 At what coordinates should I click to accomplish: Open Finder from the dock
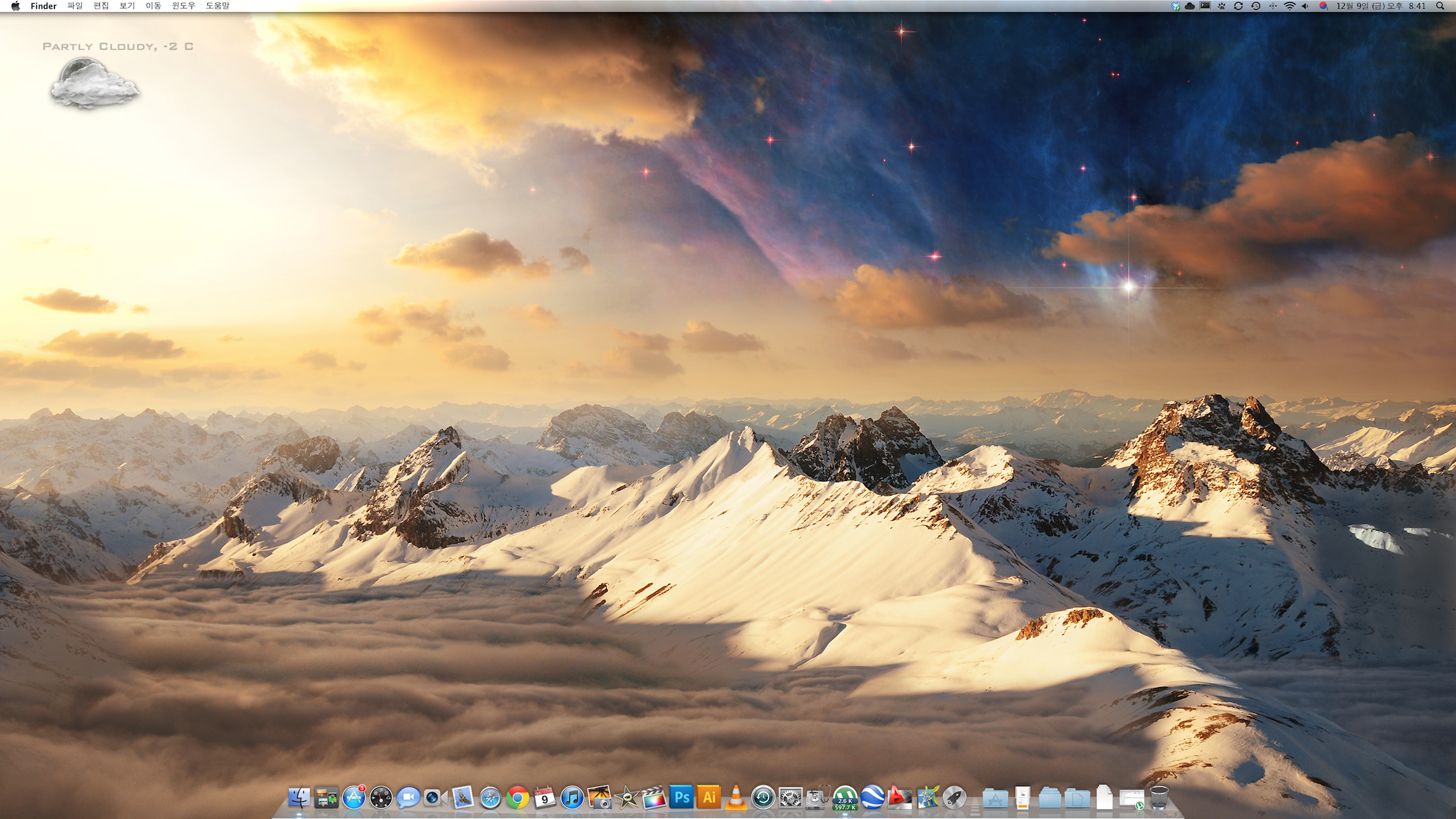299,798
